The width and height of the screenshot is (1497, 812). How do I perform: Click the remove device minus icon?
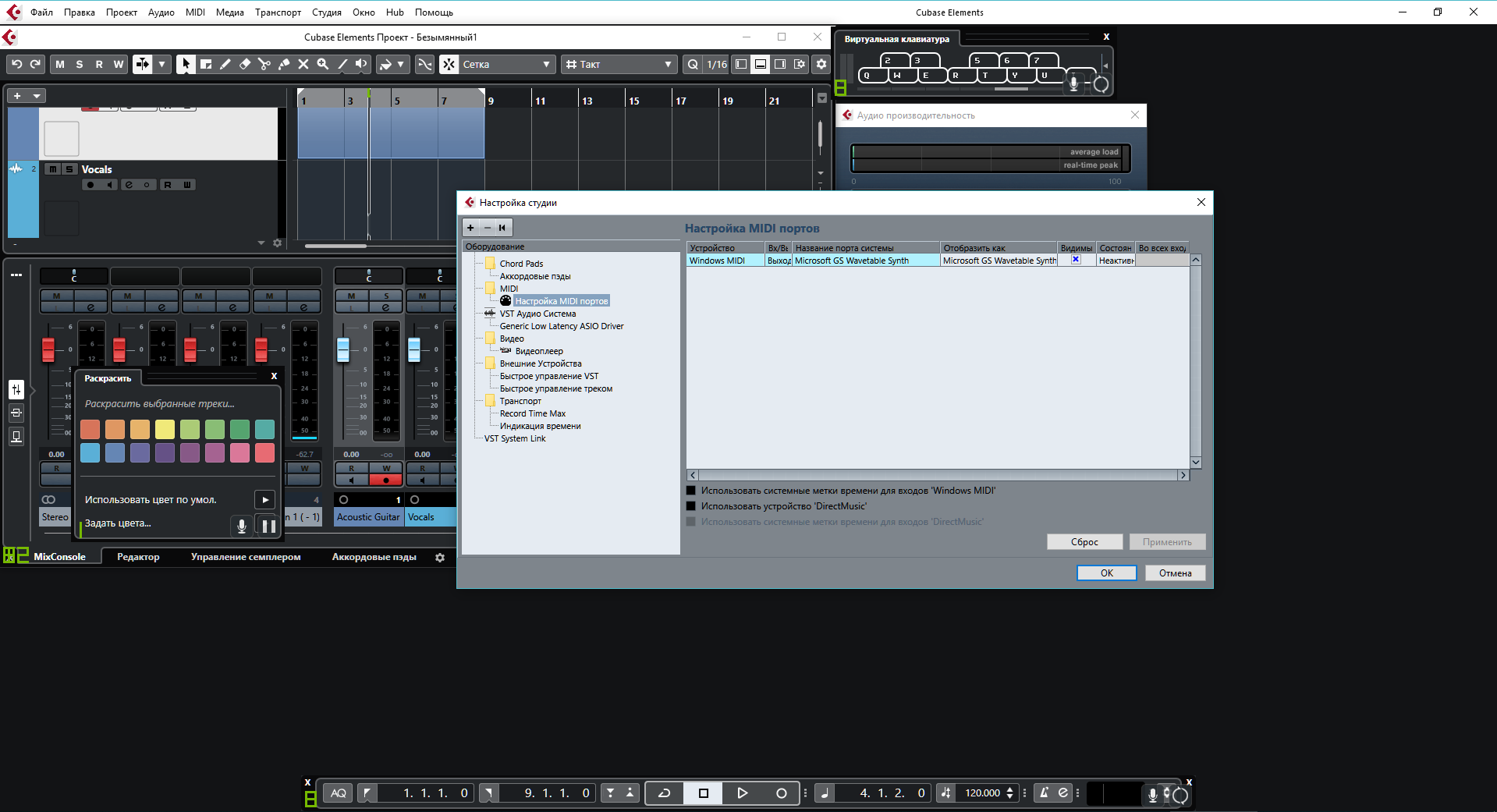point(488,228)
